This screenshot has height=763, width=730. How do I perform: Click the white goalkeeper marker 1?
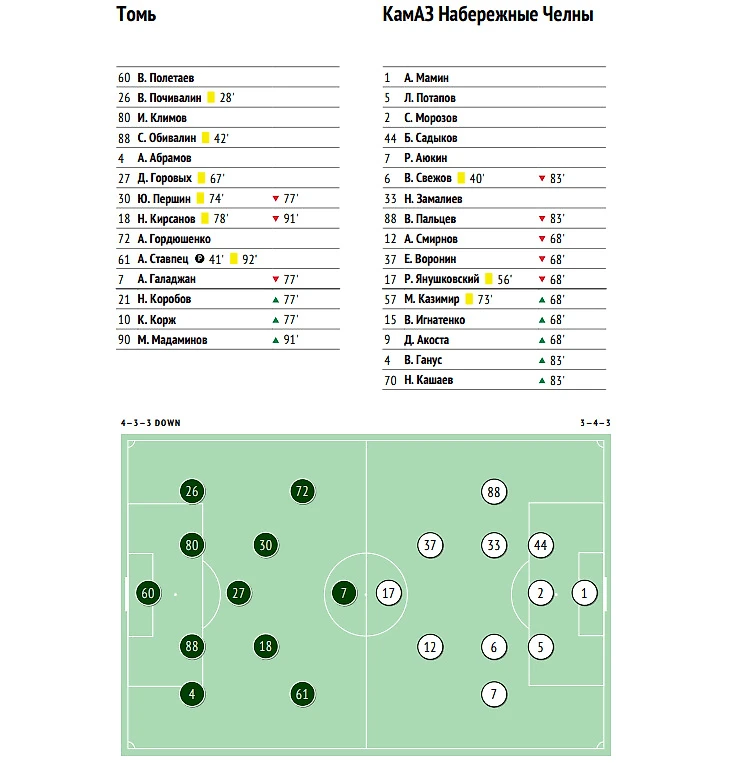click(x=584, y=593)
